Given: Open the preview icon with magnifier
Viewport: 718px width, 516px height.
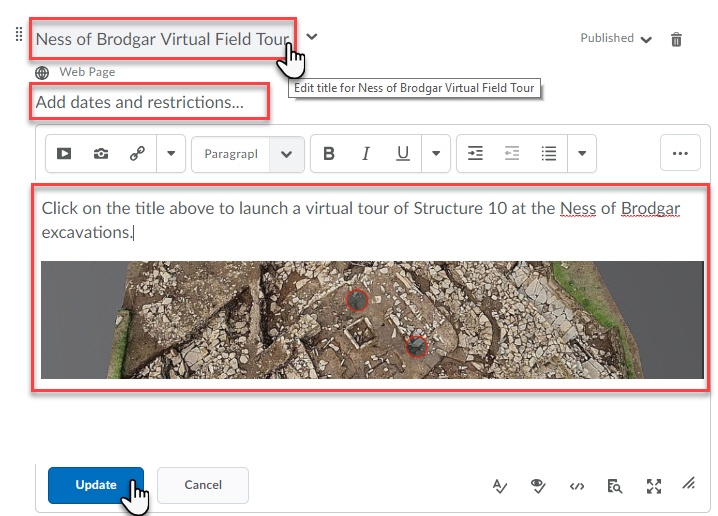Looking at the screenshot, I should point(615,486).
